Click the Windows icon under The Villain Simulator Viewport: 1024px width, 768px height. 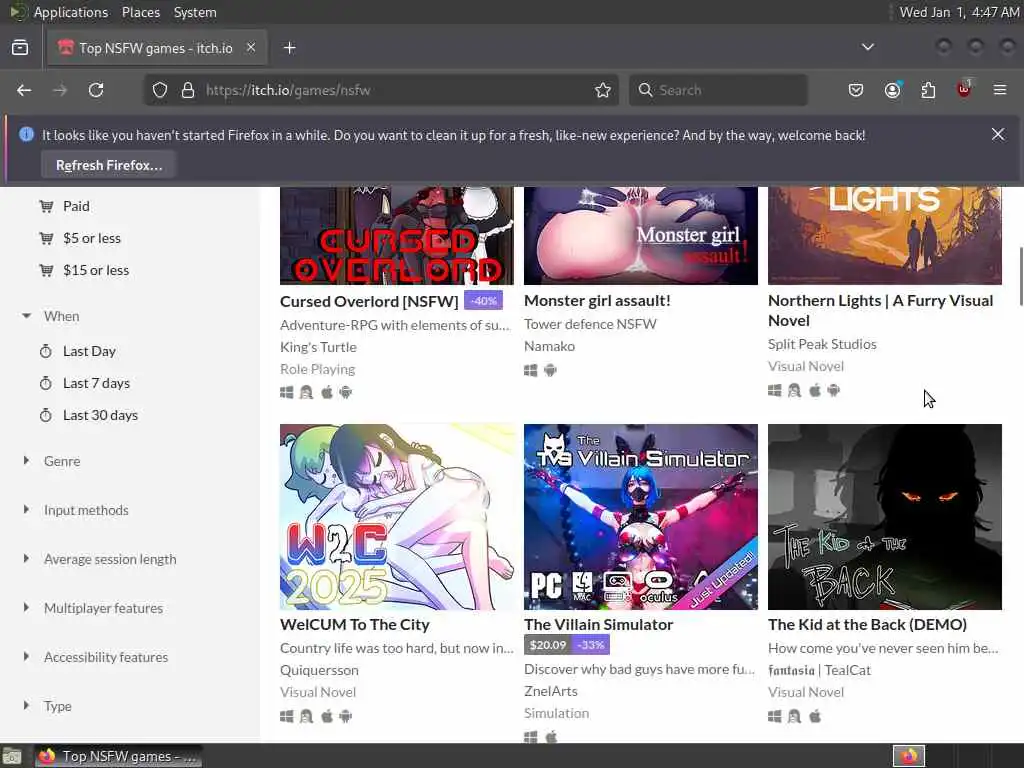(531, 737)
